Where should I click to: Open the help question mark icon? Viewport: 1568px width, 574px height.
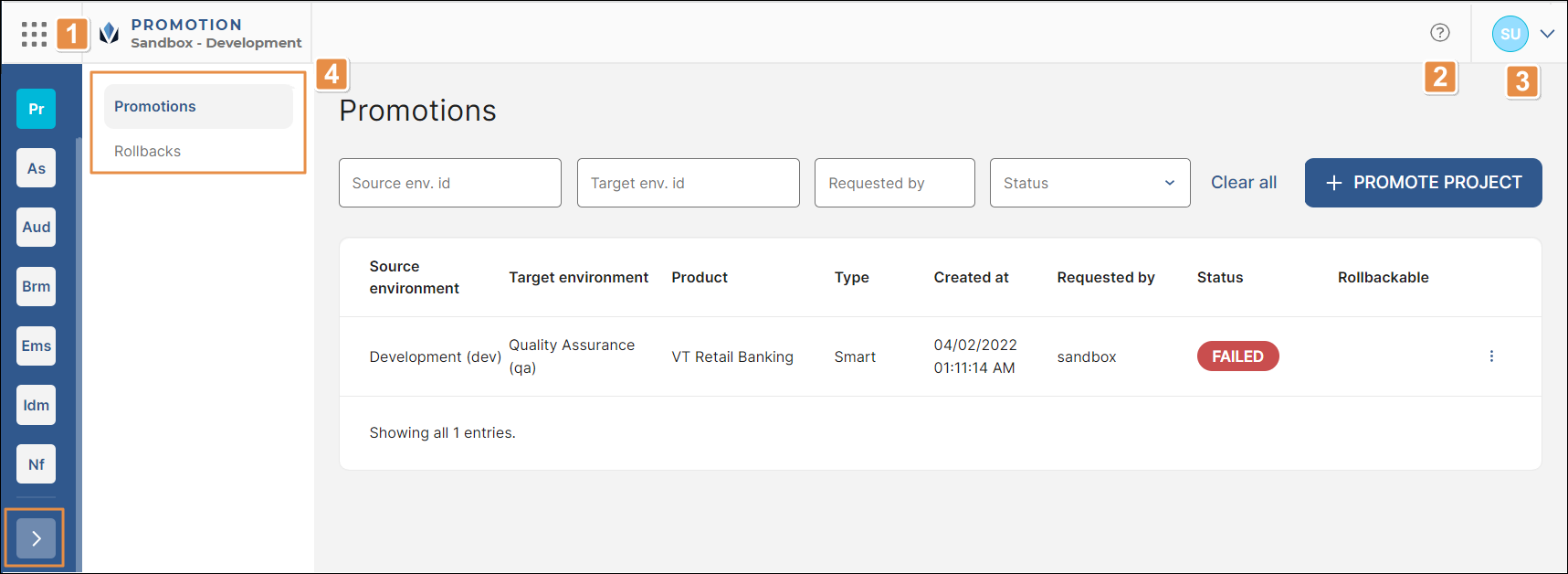[x=1439, y=33]
